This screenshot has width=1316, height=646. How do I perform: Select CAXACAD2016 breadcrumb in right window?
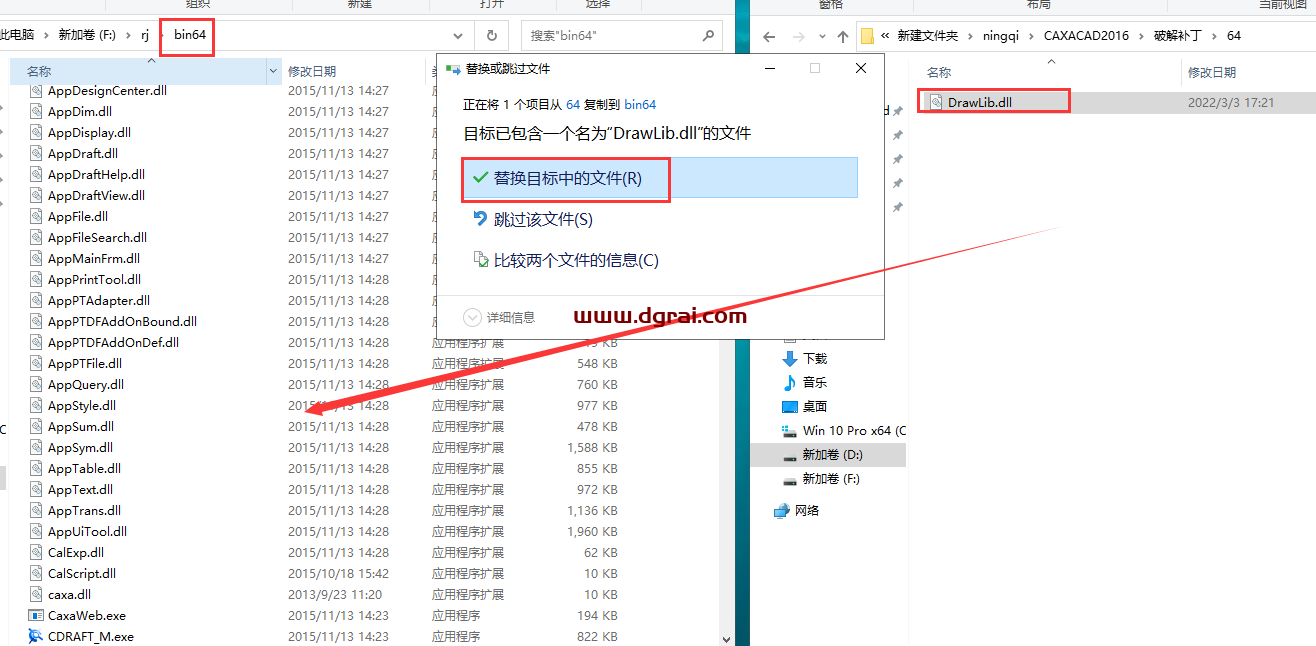click(x=1086, y=35)
